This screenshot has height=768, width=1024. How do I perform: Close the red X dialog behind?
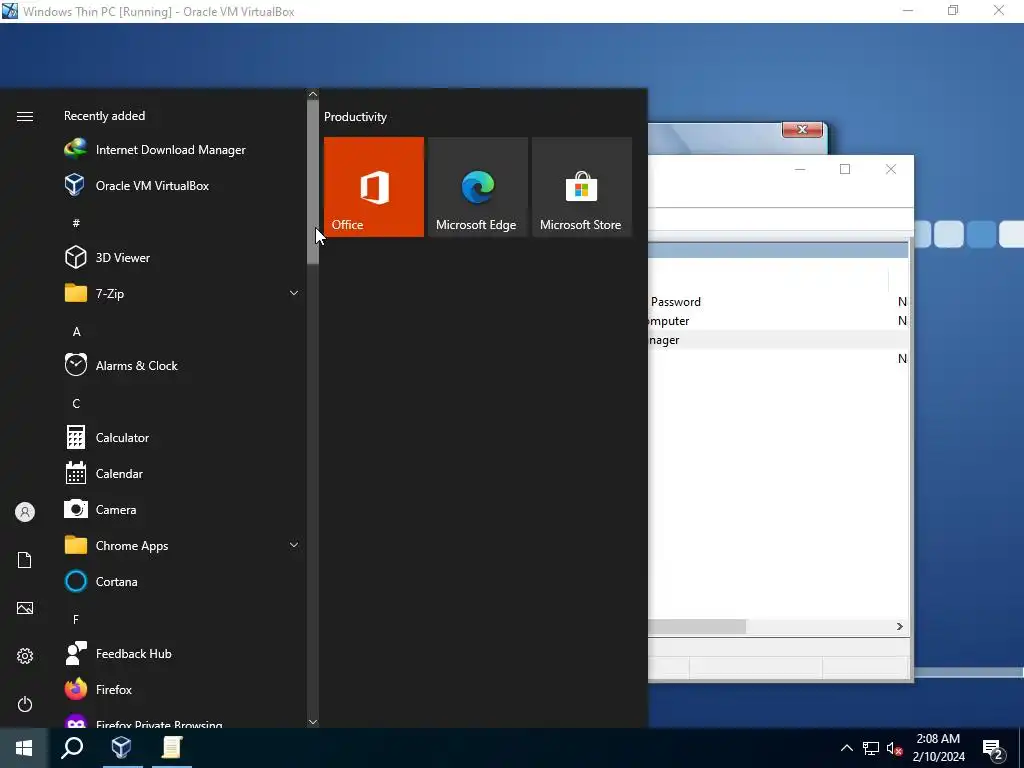coord(802,129)
